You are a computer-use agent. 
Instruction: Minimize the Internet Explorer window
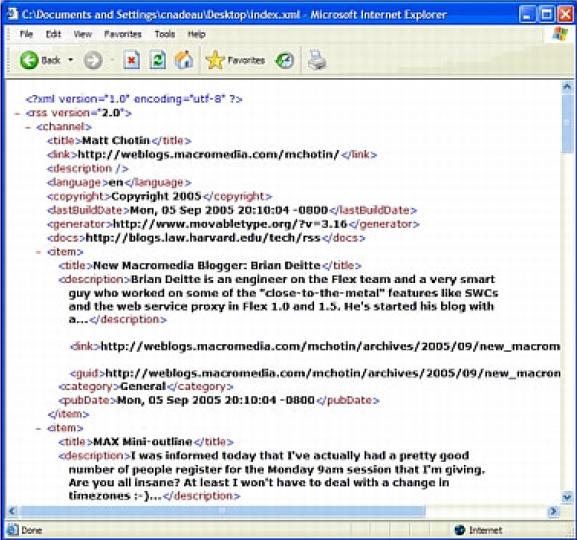528,15
